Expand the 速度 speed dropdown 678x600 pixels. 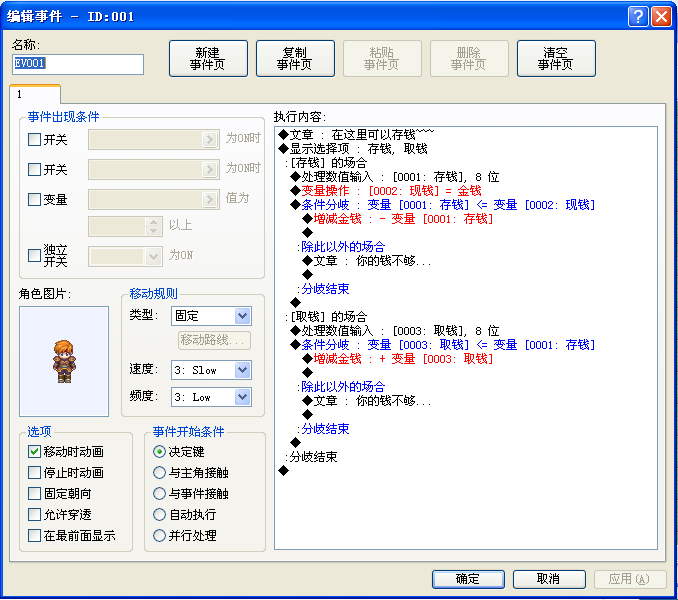(x=211, y=370)
